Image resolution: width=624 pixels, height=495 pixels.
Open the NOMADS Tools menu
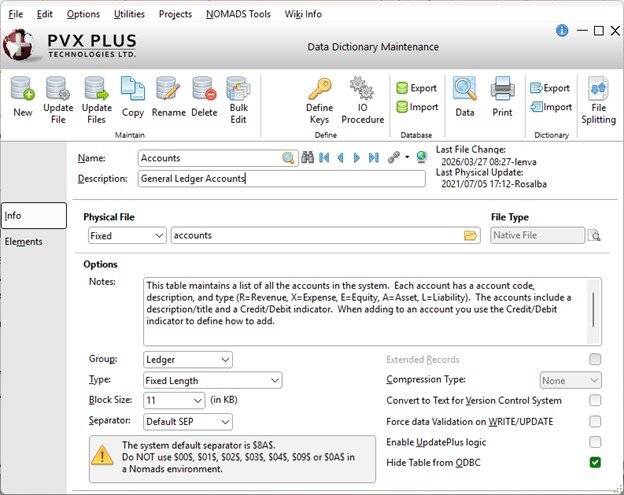pos(238,14)
